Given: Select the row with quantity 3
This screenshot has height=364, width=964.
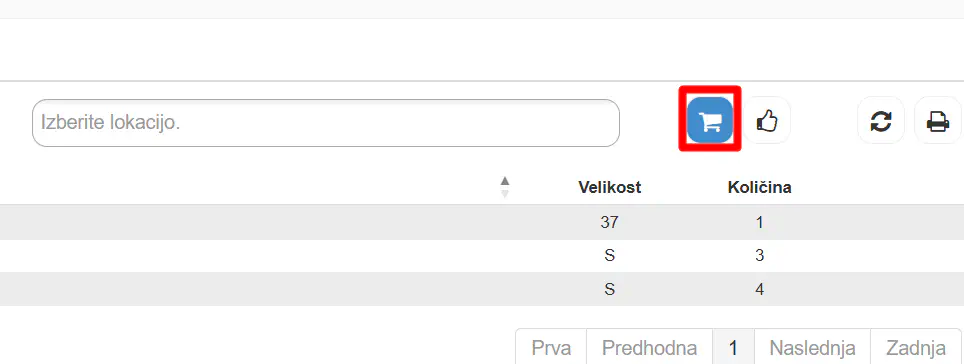Looking at the screenshot, I should tap(482, 255).
